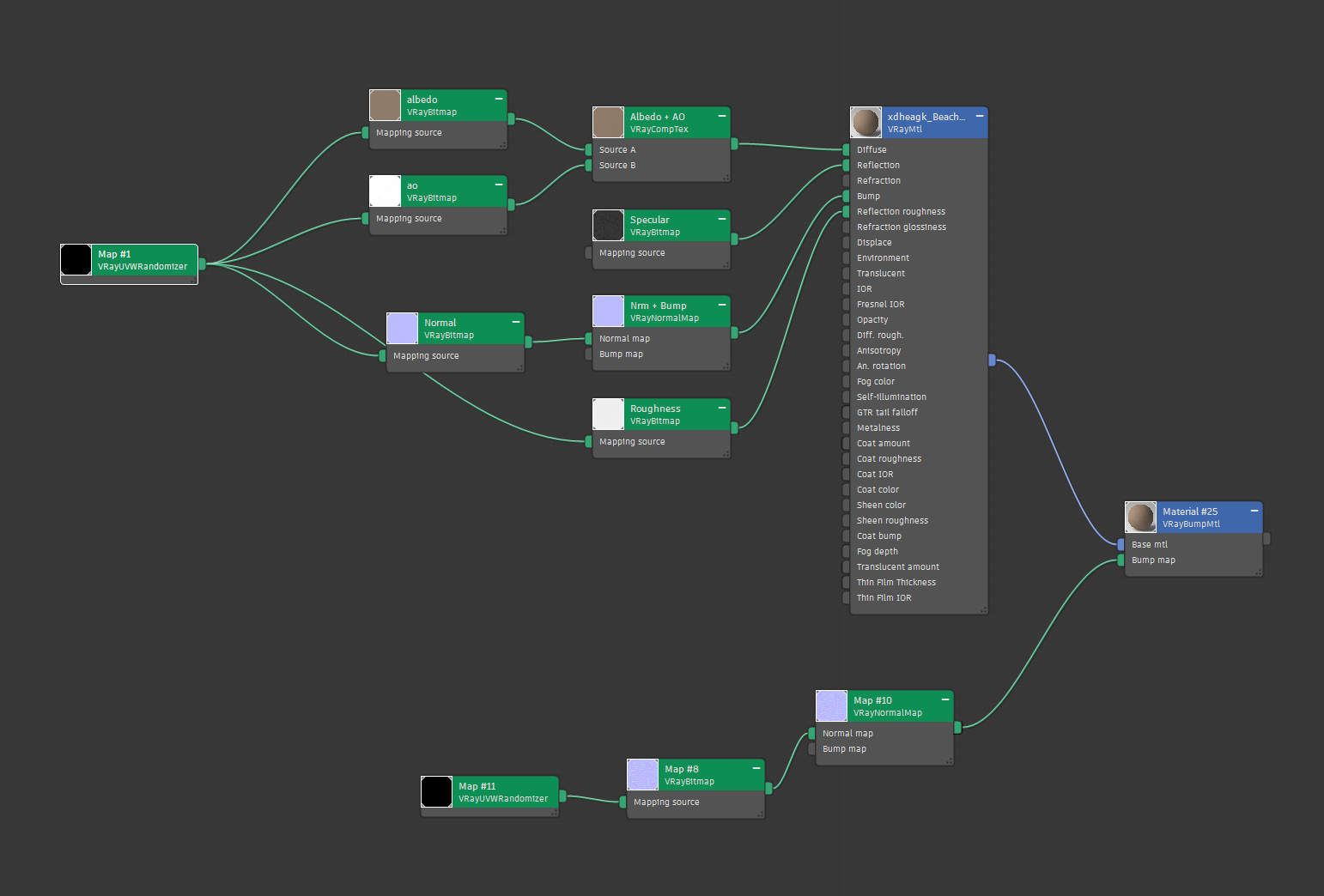Click the Material #25 sphere preview
This screenshot has height=896, width=1324.
coord(1140,518)
